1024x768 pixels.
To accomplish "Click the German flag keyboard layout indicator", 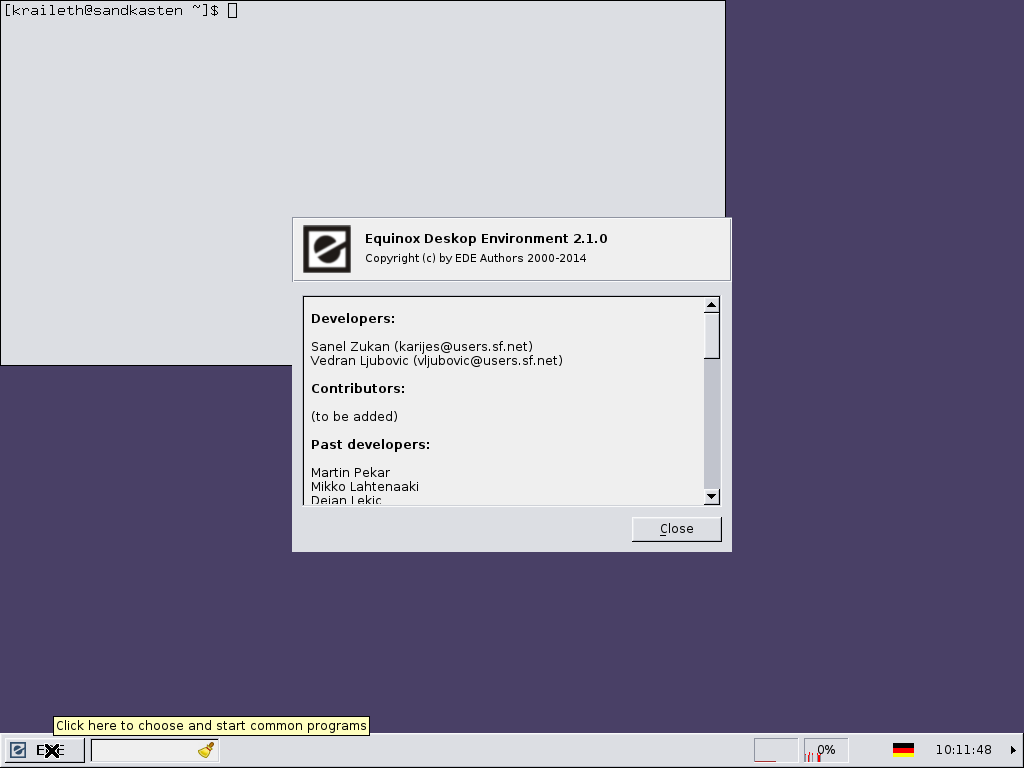I will pyautogui.click(x=903, y=750).
